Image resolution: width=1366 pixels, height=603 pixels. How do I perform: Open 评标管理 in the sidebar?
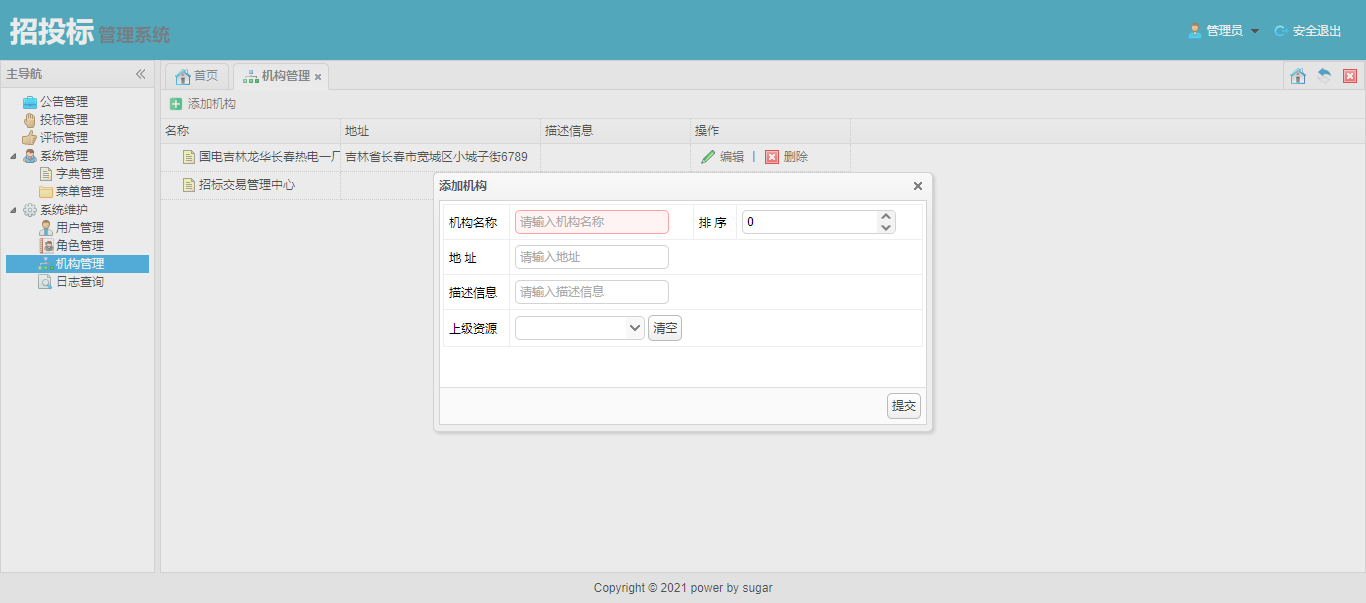64,137
